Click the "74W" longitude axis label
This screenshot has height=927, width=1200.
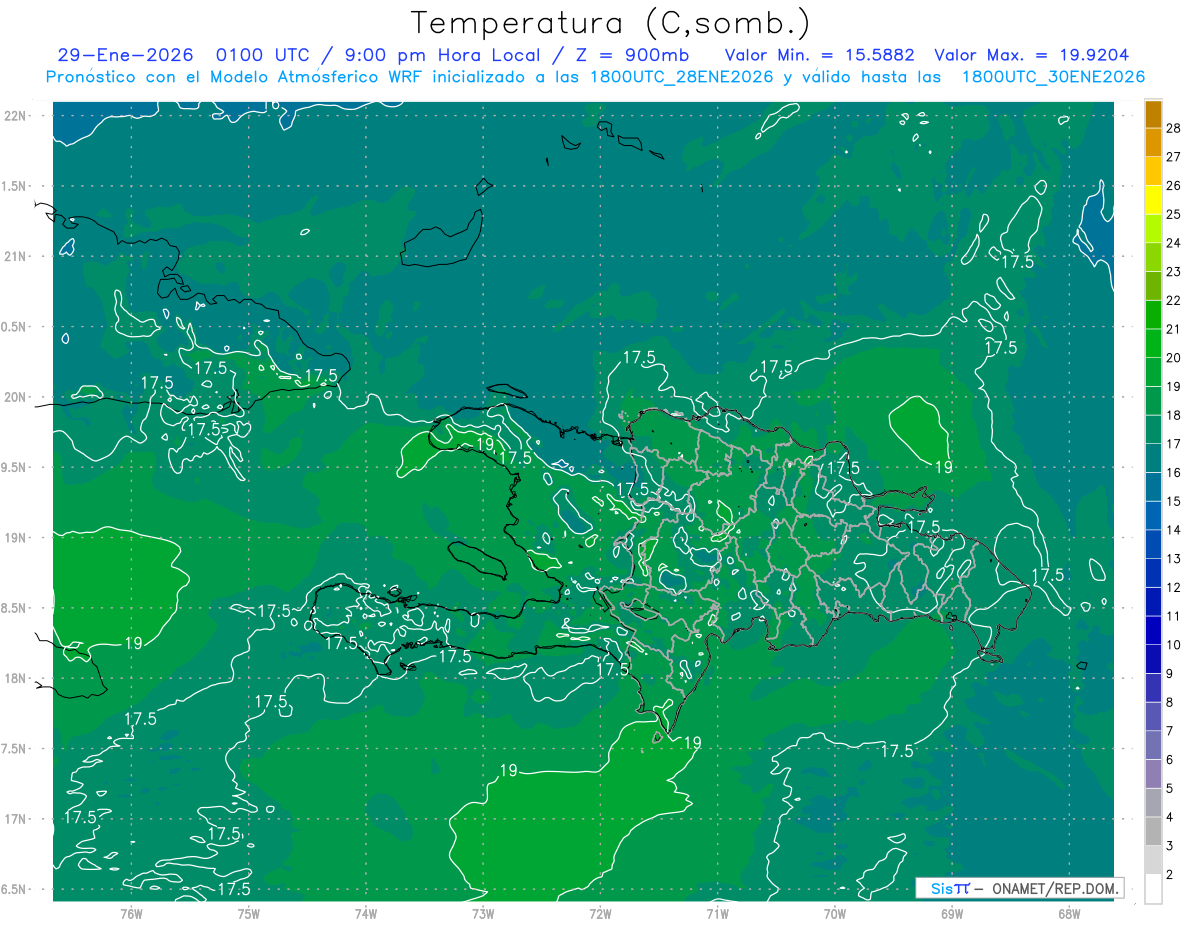click(x=366, y=914)
